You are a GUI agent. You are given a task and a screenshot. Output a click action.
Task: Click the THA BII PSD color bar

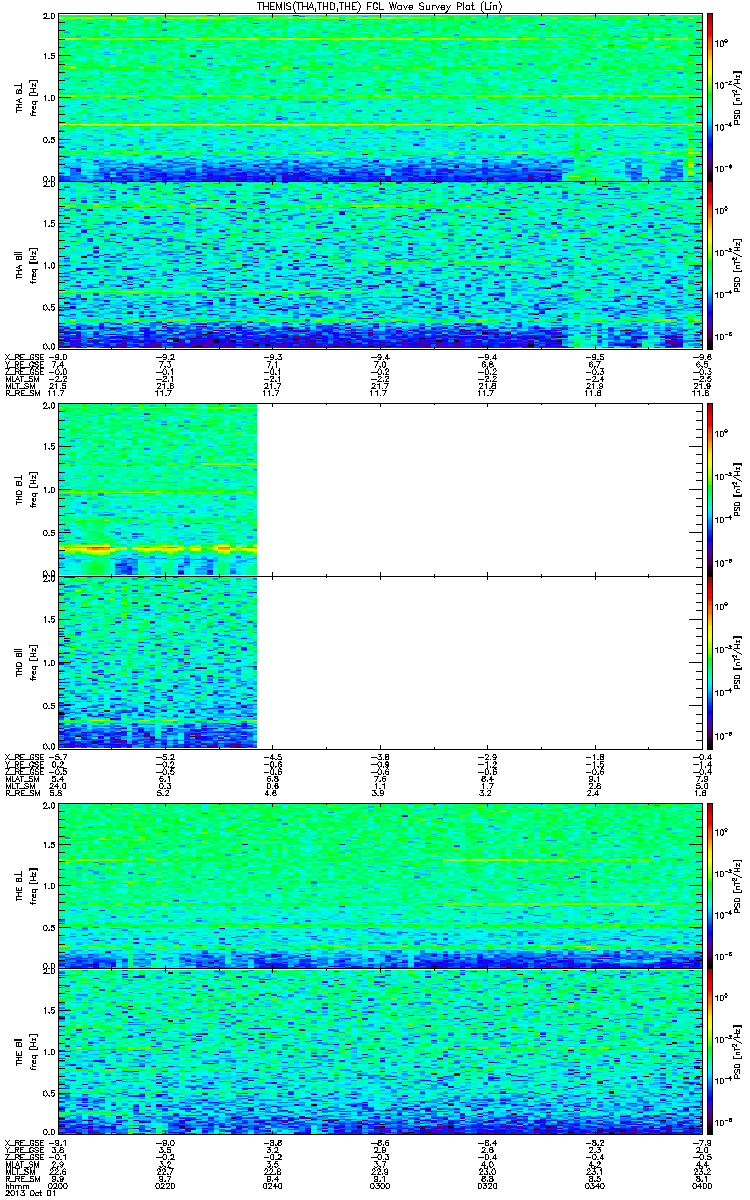point(709,264)
